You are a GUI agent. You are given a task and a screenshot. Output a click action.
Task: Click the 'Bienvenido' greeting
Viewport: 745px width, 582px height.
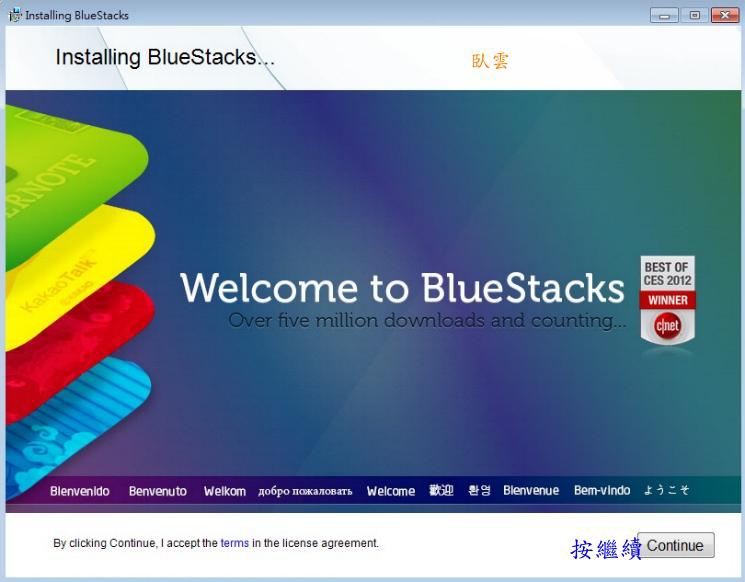pyautogui.click(x=80, y=491)
